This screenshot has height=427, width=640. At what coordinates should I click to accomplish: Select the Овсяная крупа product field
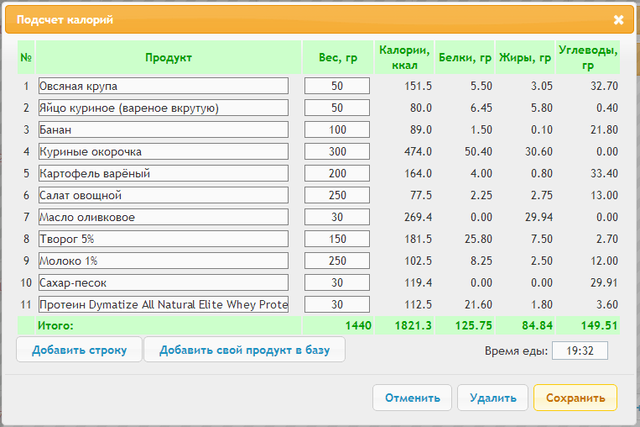(163, 86)
